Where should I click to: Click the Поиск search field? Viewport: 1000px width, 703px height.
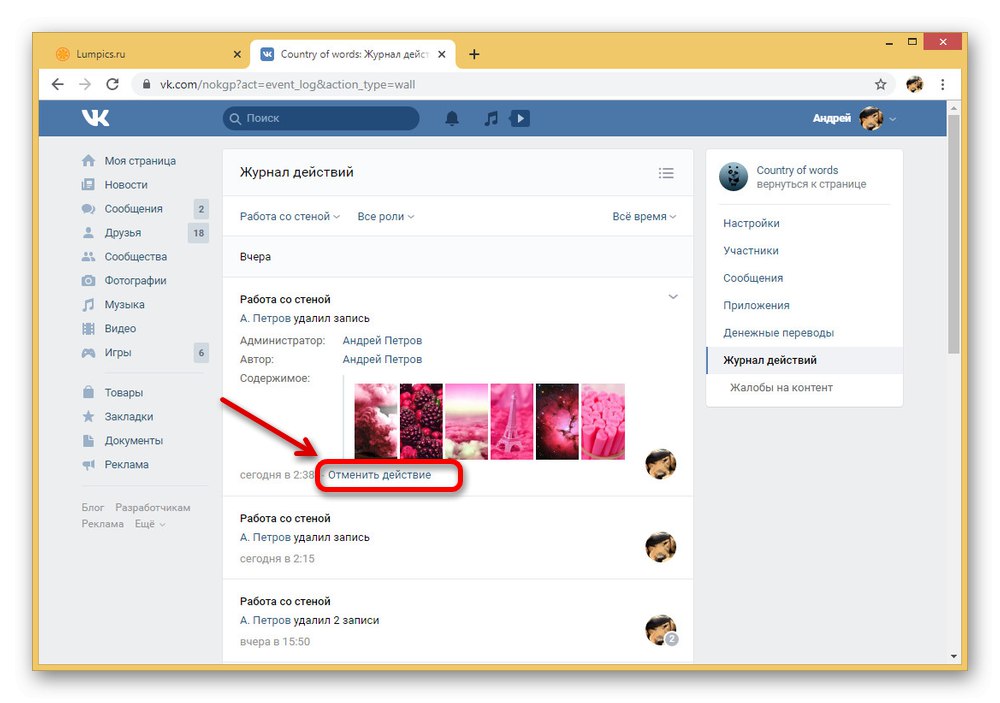pos(321,119)
